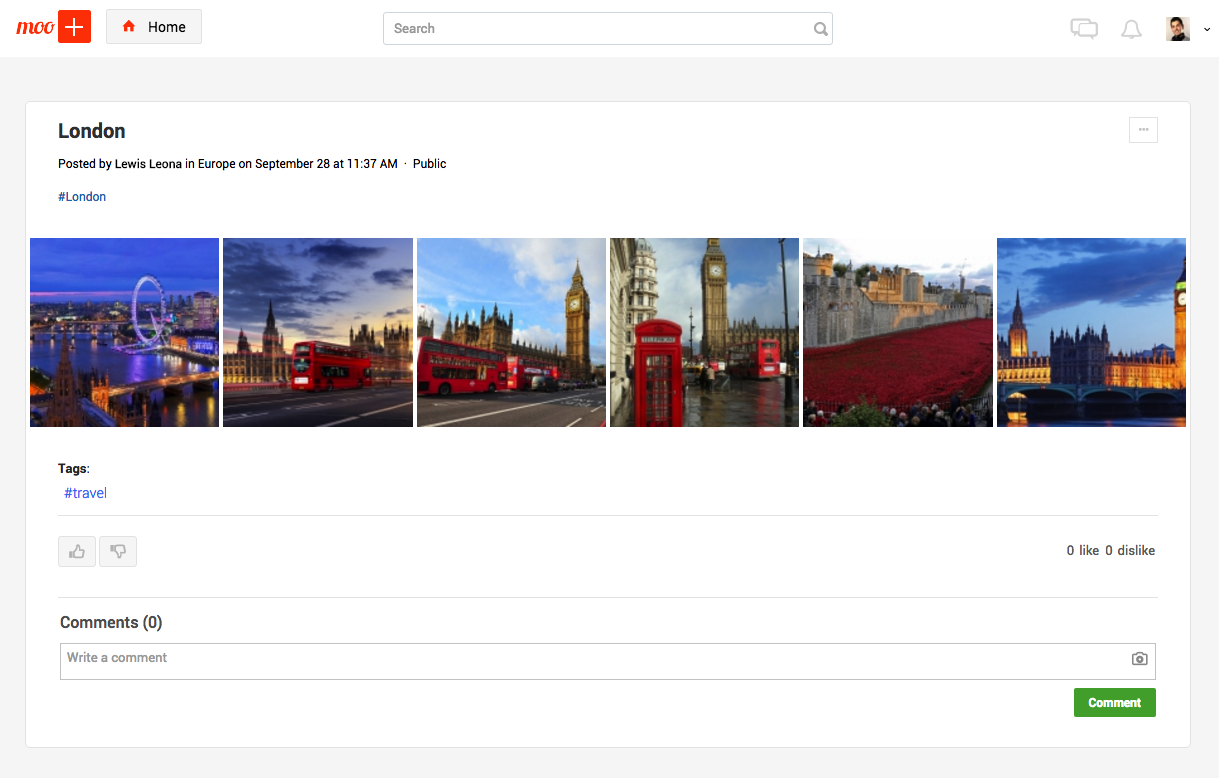Click the user profile avatar
The height and width of the screenshot is (778, 1219).
click(1178, 28)
